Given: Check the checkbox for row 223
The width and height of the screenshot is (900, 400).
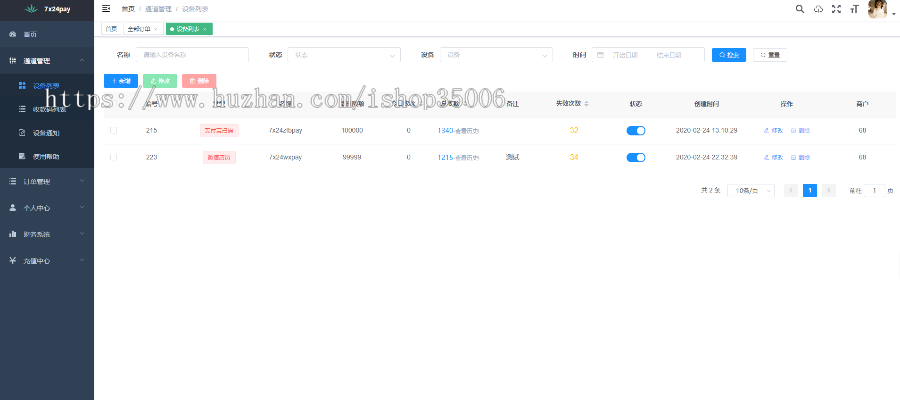Looking at the screenshot, I should click(x=113, y=157).
